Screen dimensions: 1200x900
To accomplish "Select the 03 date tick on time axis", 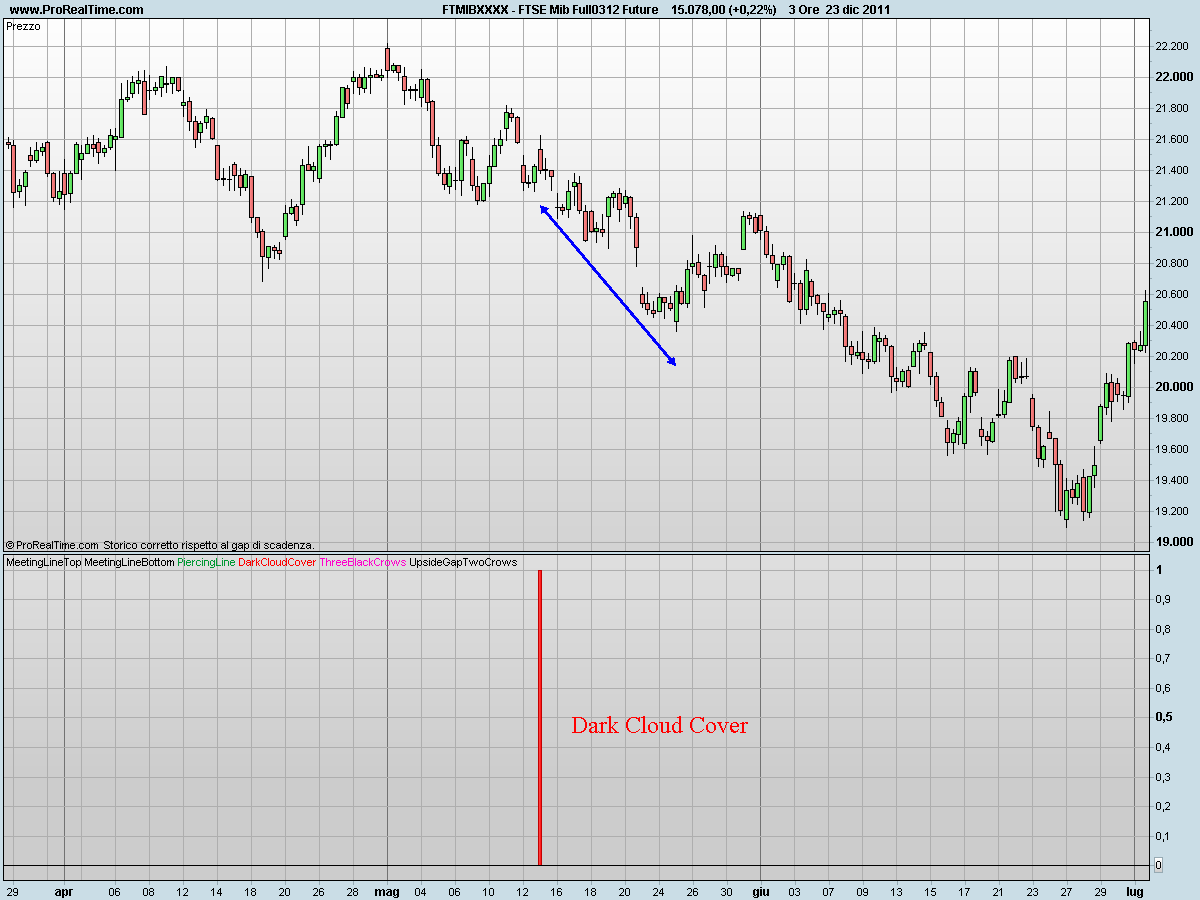I will [x=795, y=890].
